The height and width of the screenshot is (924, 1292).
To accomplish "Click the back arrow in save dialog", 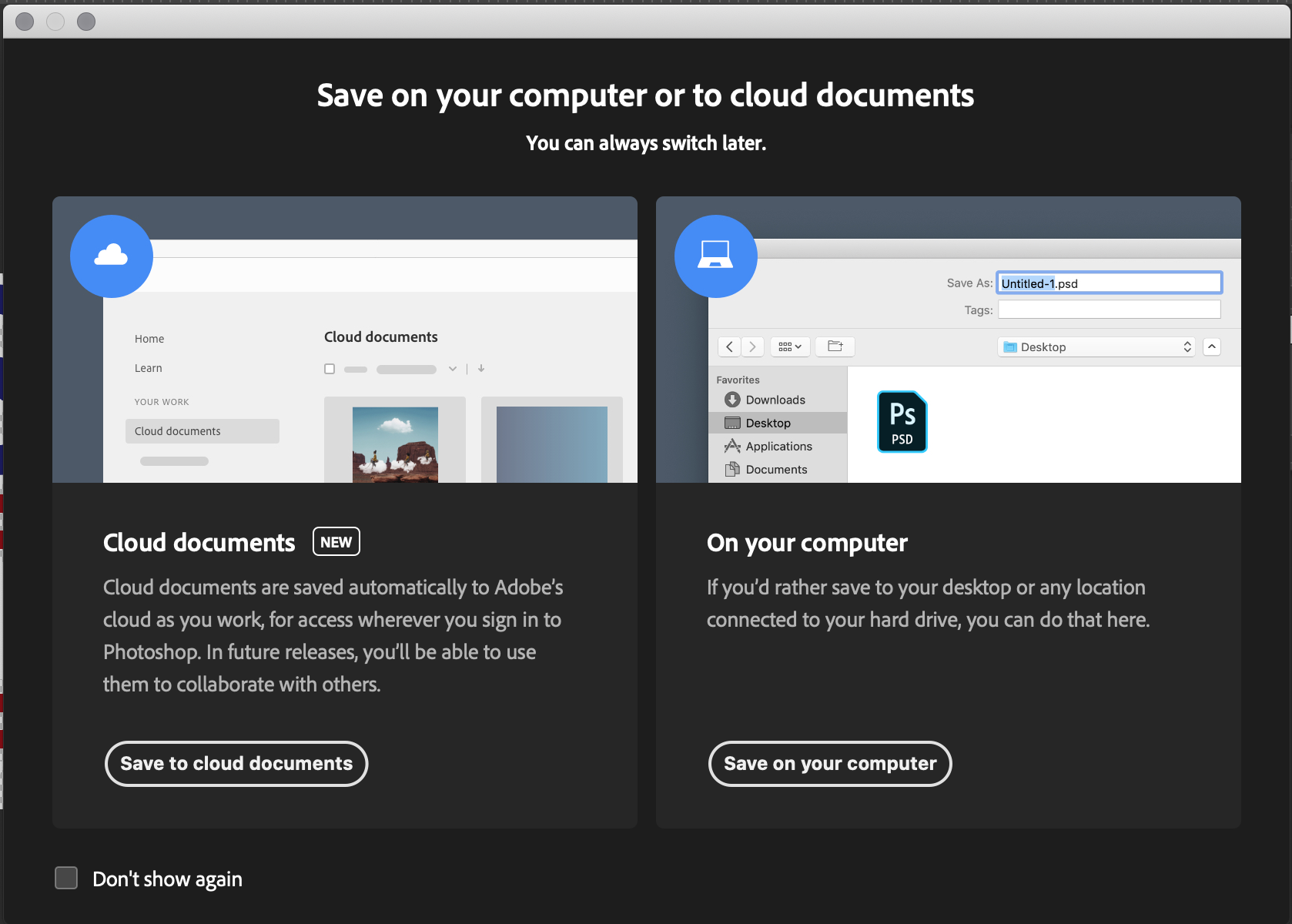I will click(x=729, y=346).
